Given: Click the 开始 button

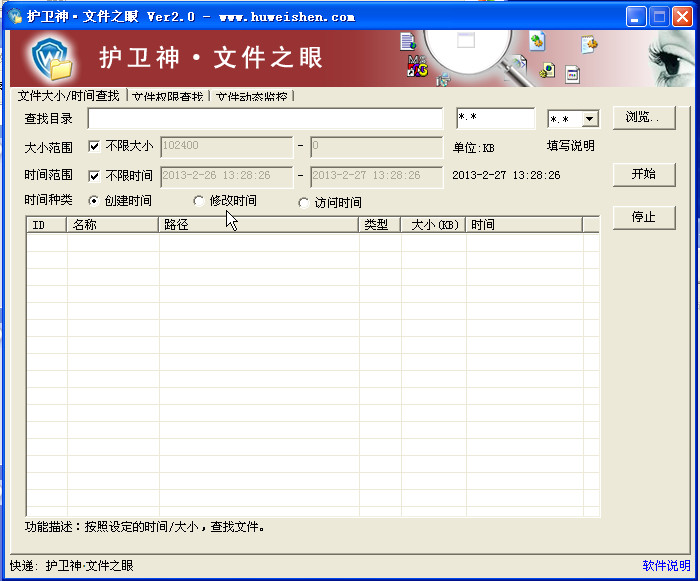Looking at the screenshot, I should pyautogui.click(x=644, y=174).
